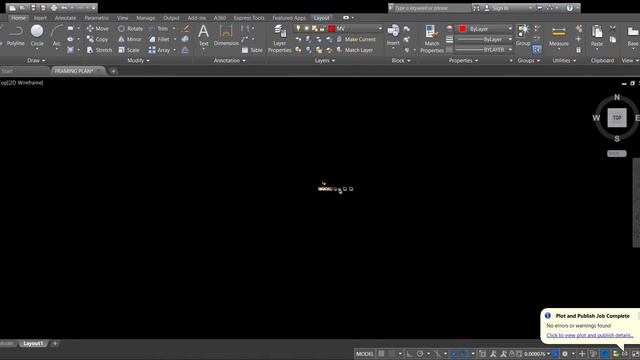Click the Undo arrow in quick access toolbar
The height and width of the screenshot is (360, 640).
[x=64, y=8]
